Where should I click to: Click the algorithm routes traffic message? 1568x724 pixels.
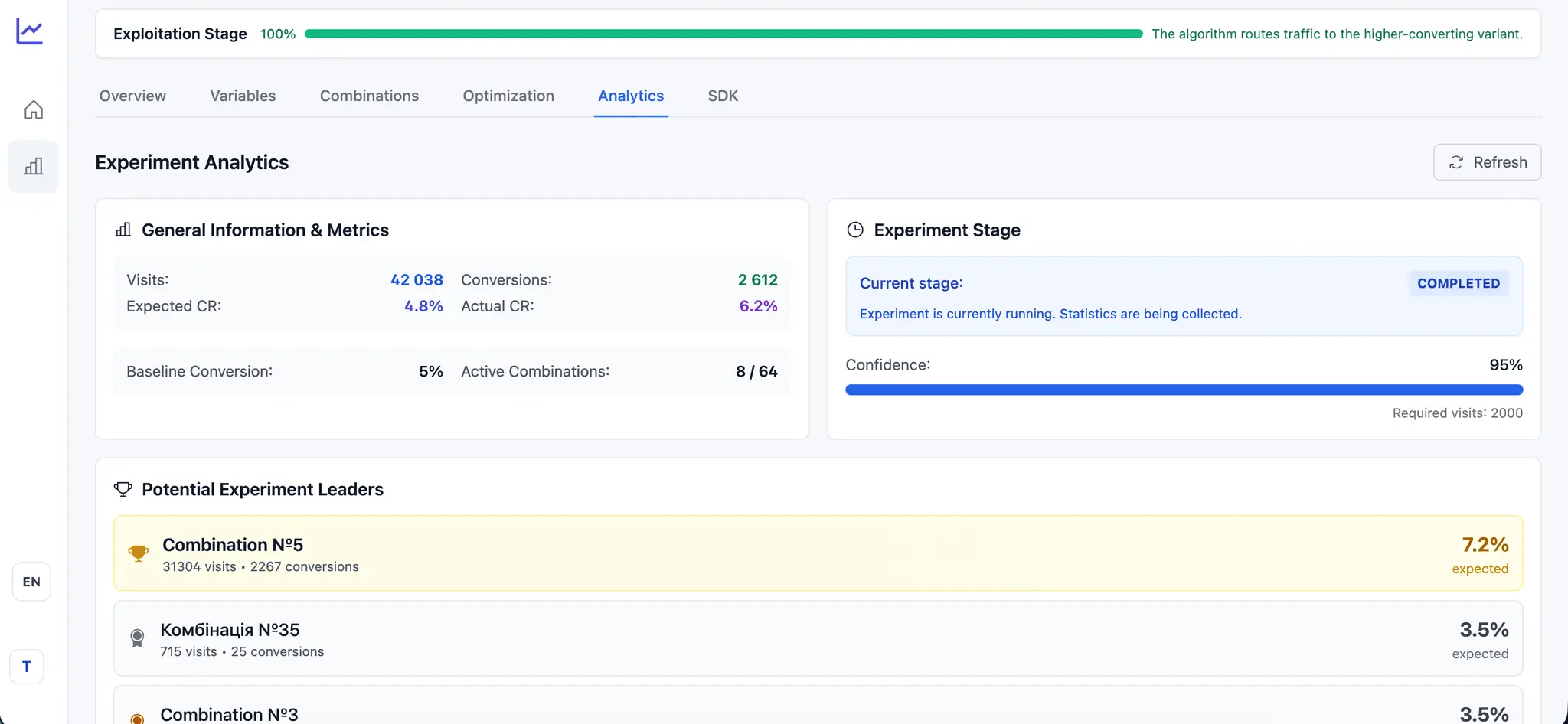coord(1338,34)
